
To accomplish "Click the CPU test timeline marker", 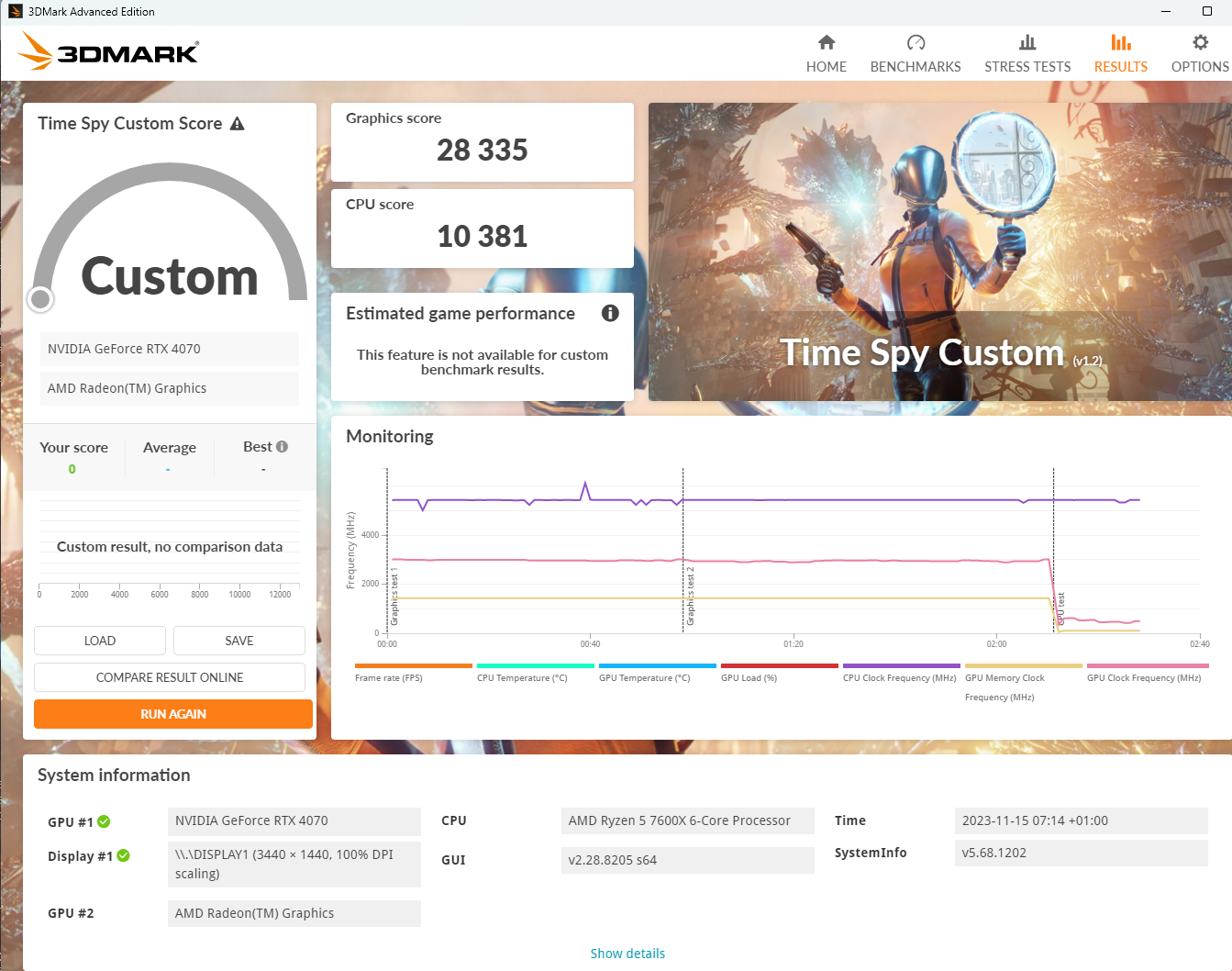I will coord(1060,609).
